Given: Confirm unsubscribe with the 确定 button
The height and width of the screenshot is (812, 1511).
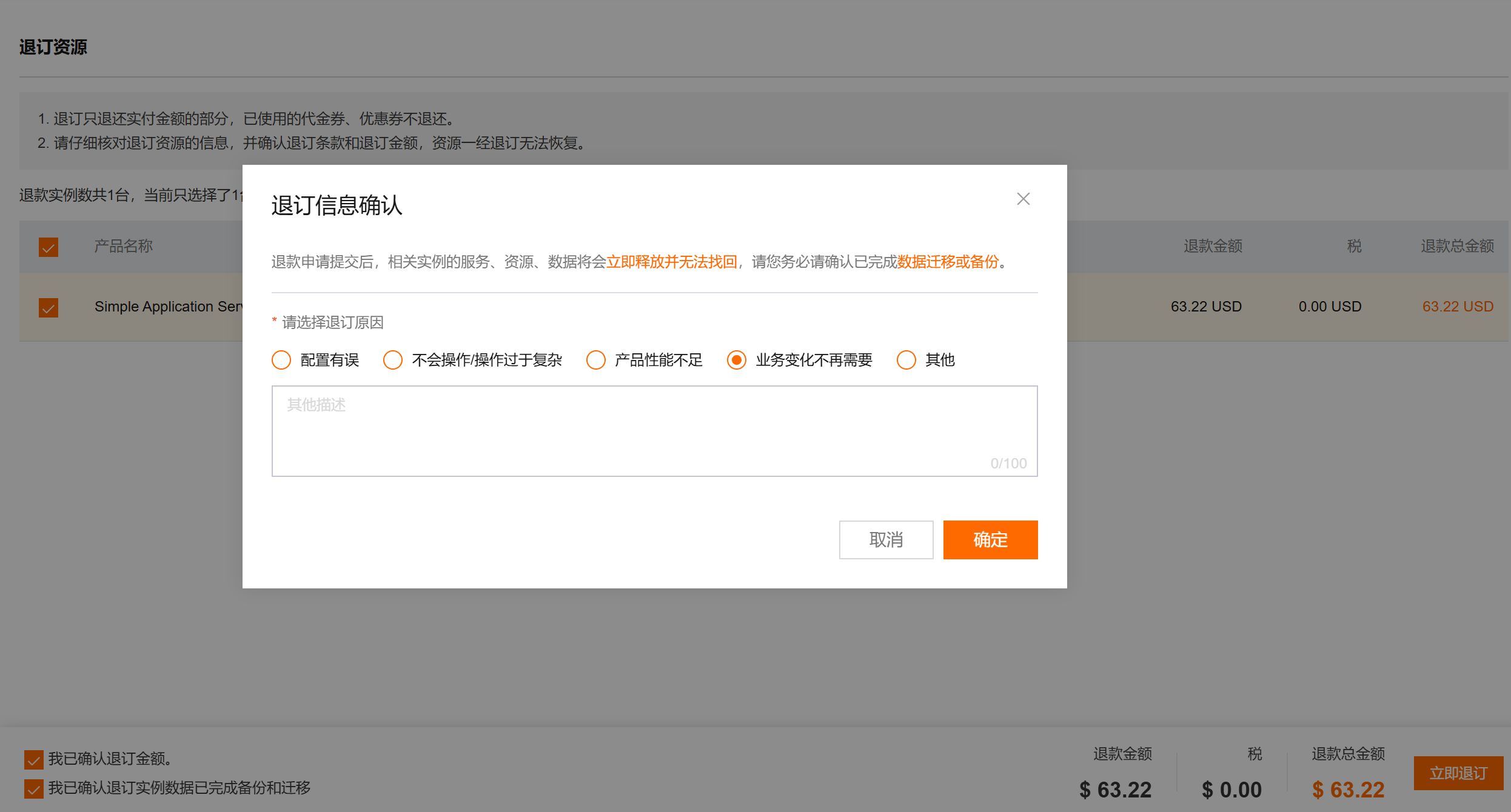Looking at the screenshot, I should (990, 539).
